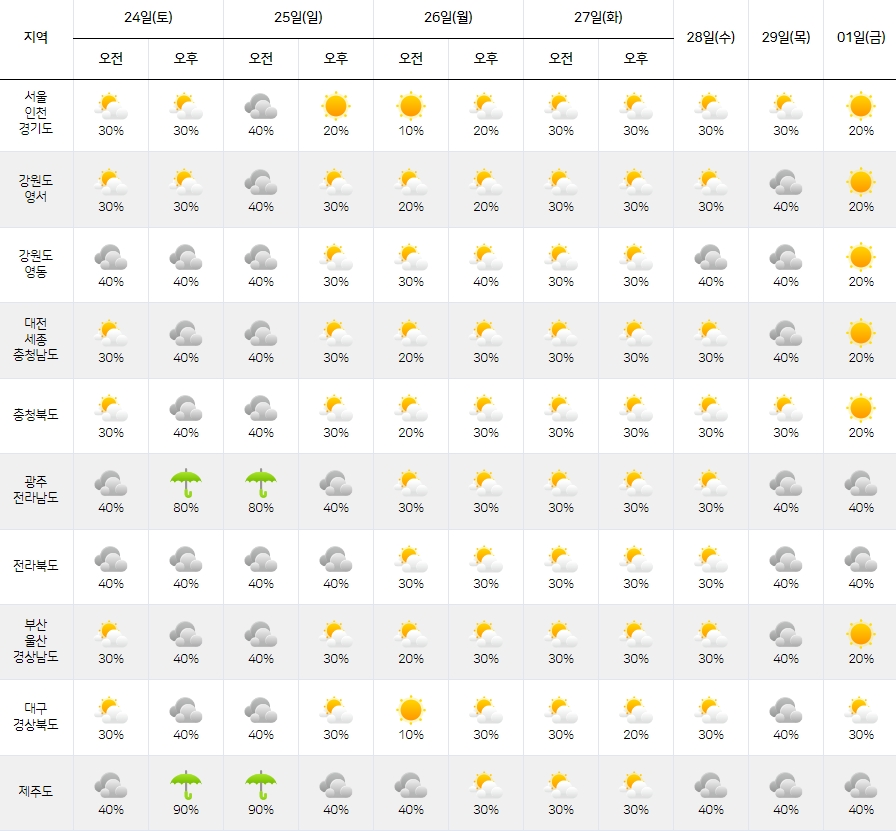Click the cloudy icon for 강원도 영동 24일 오전
896x831 pixels.
(111, 257)
